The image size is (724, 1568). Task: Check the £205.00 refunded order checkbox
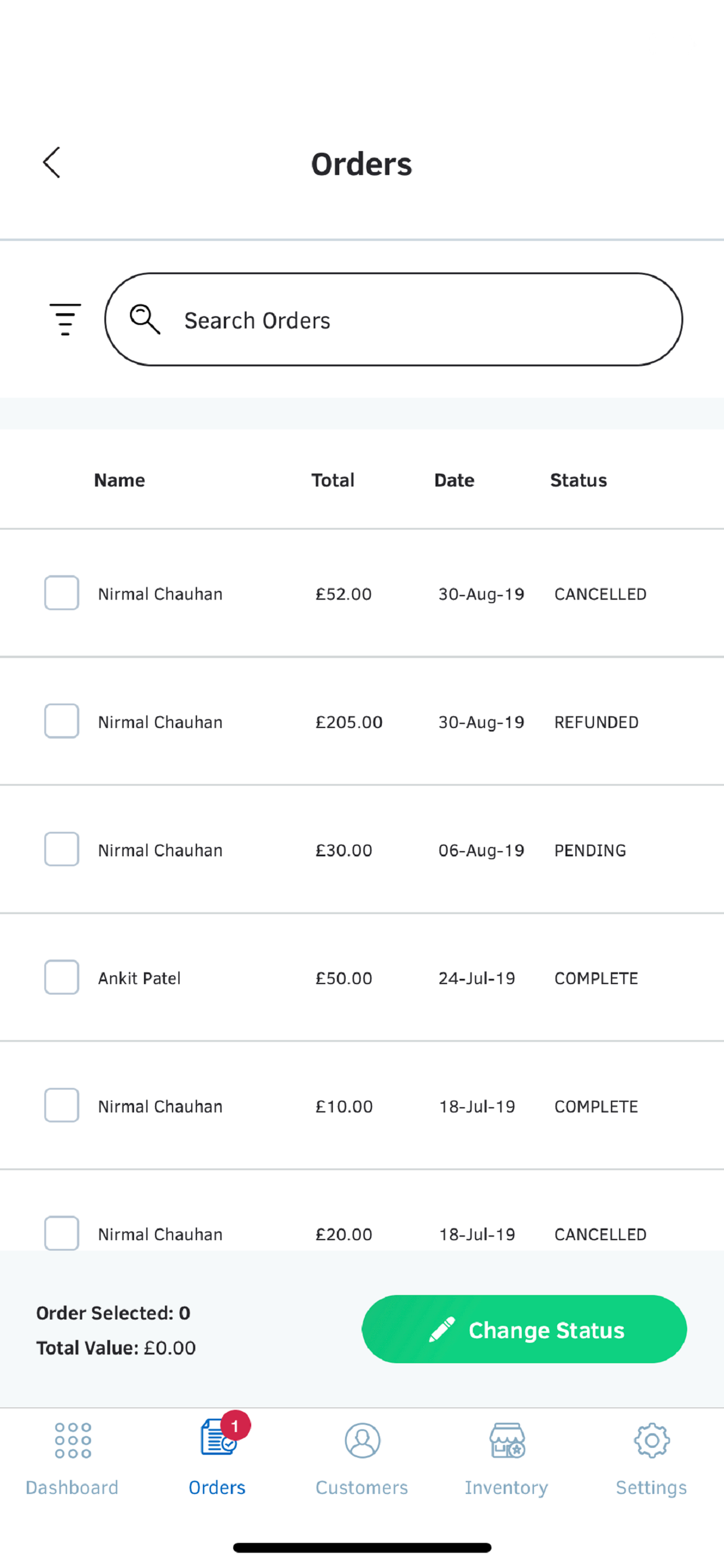(61, 720)
